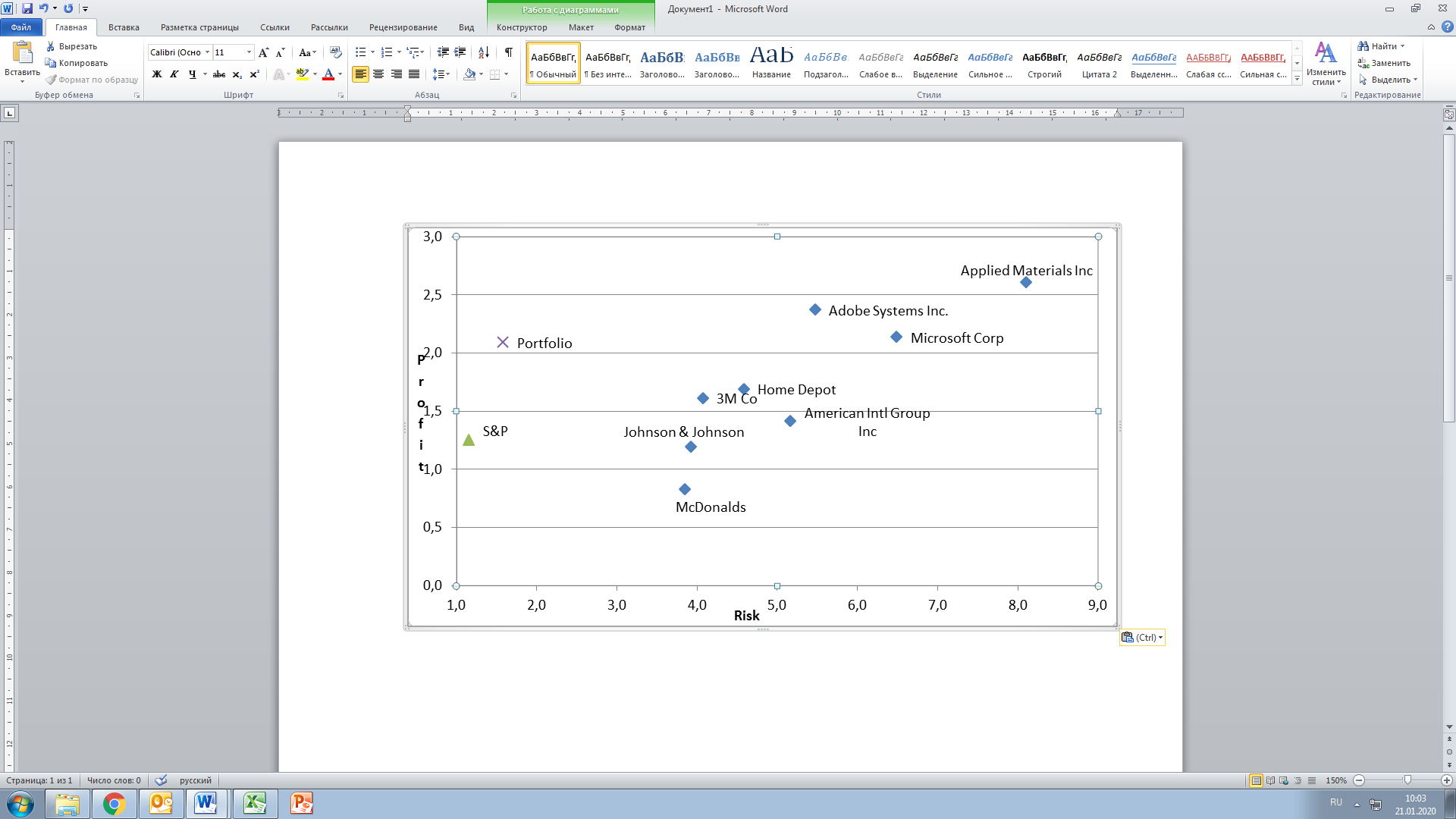Switch to the Вставка tab
The image size is (1456, 819).
[x=124, y=27]
